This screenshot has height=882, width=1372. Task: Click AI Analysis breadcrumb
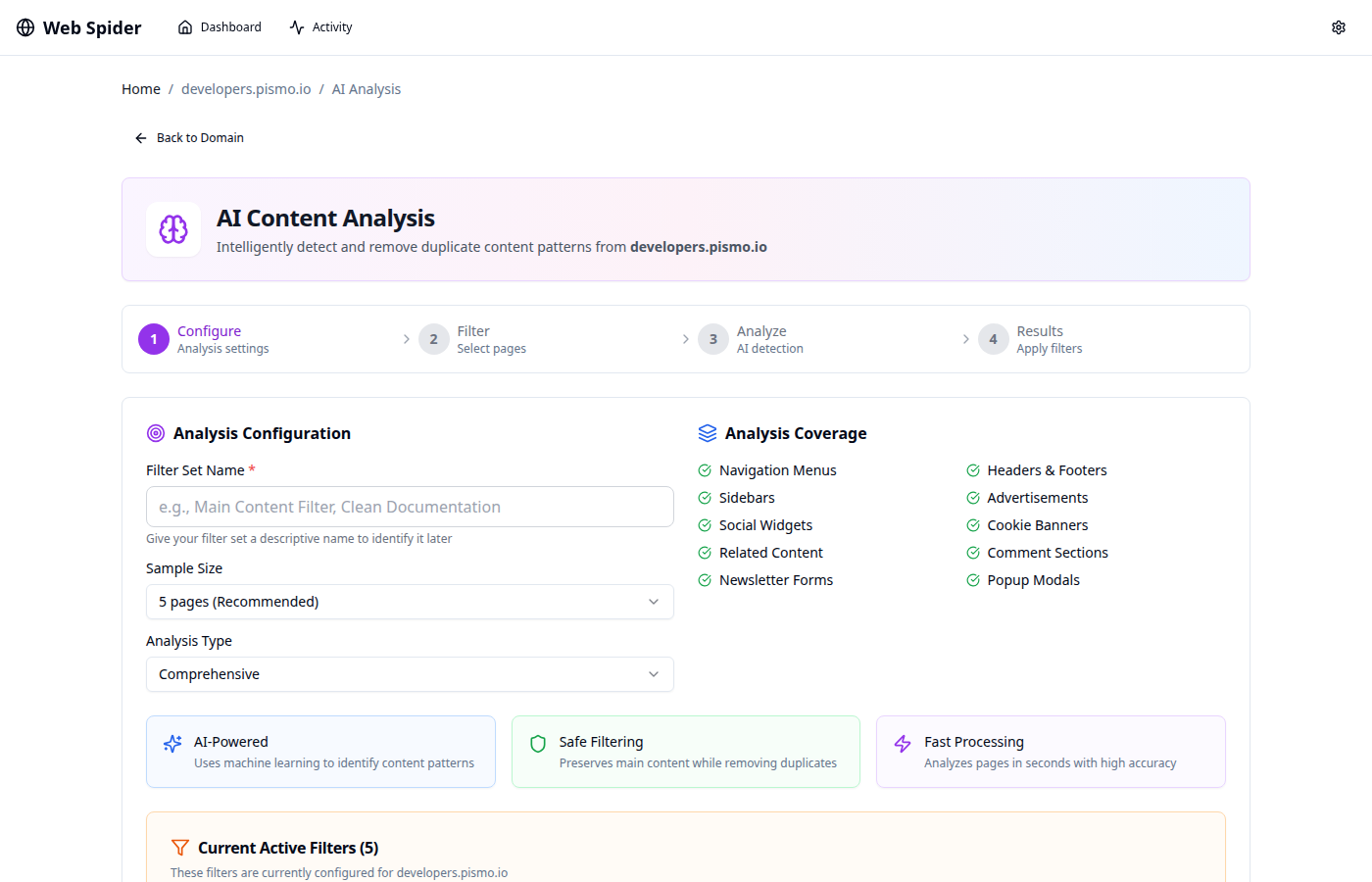click(x=367, y=89)
